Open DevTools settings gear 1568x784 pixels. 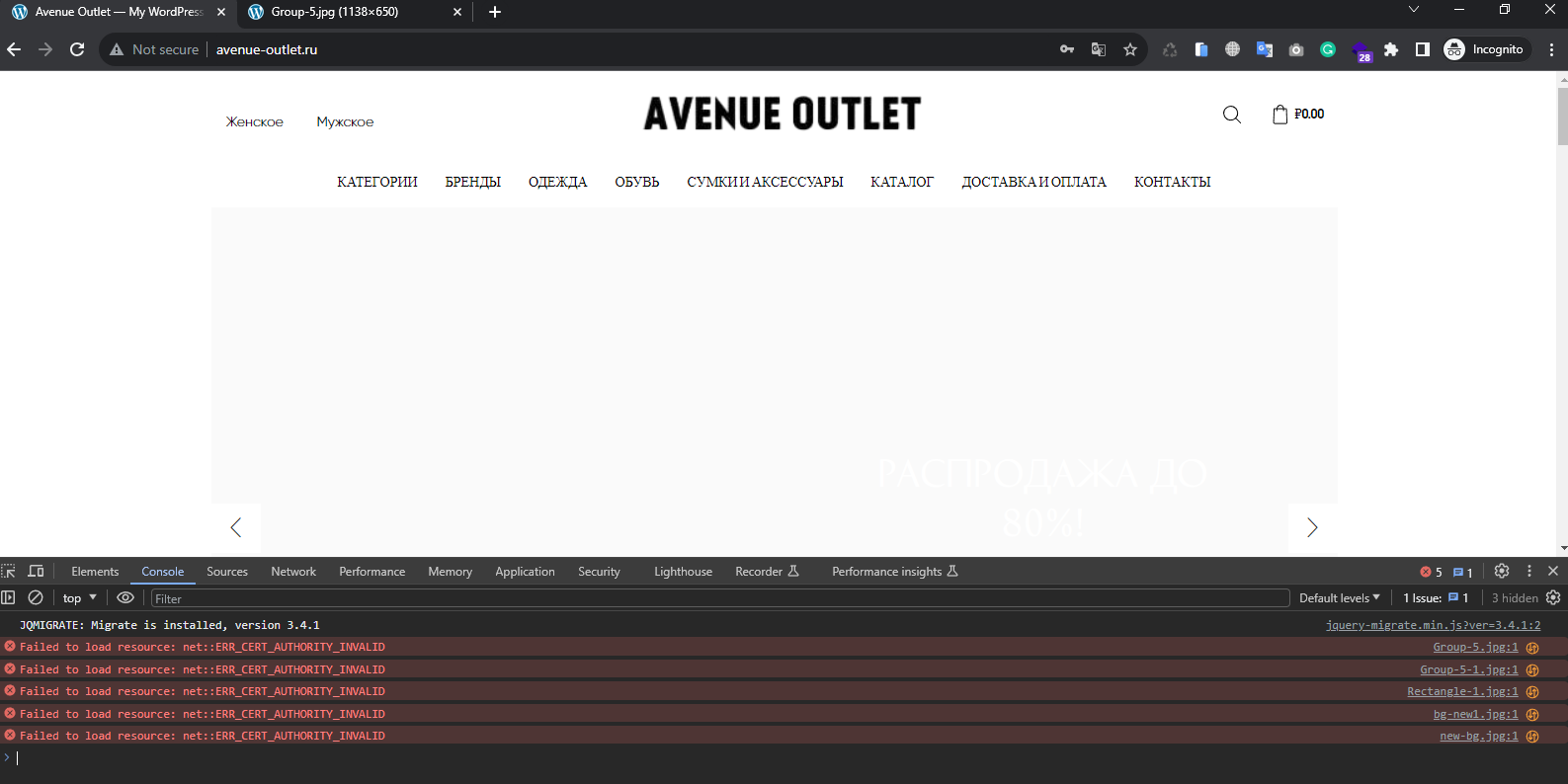[1502, 571]
